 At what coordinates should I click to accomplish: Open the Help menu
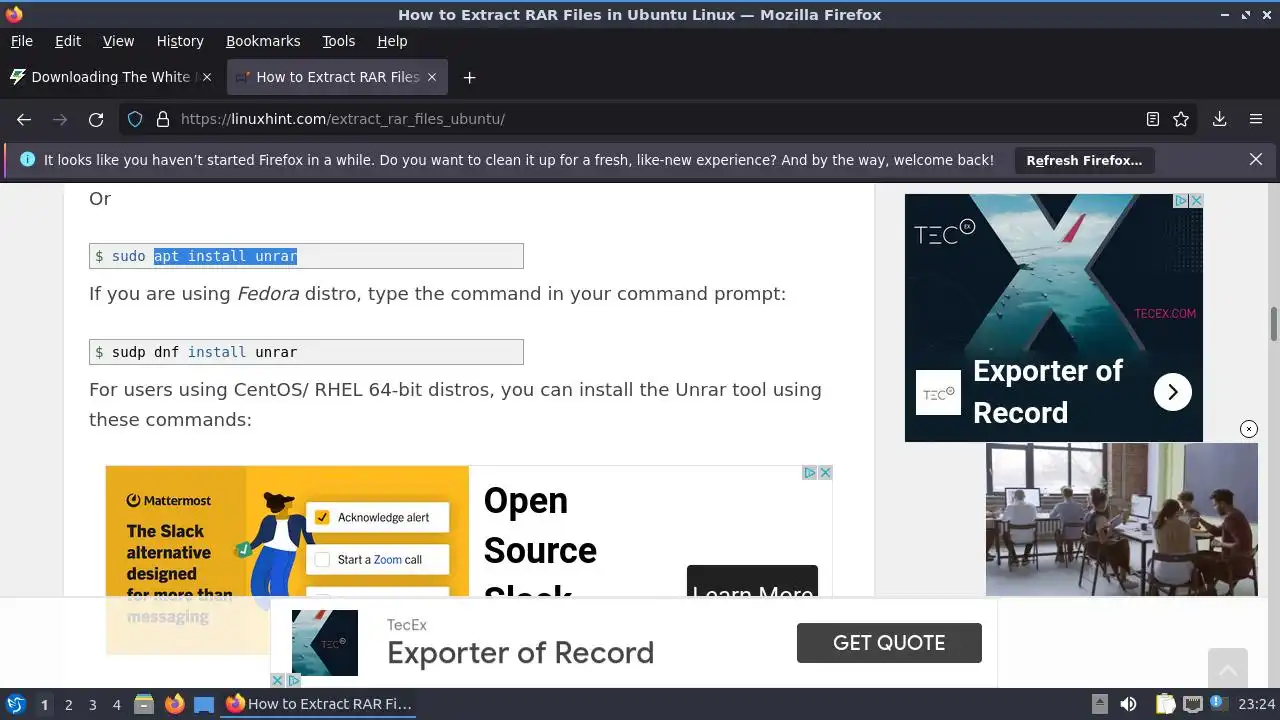(392, 41)
